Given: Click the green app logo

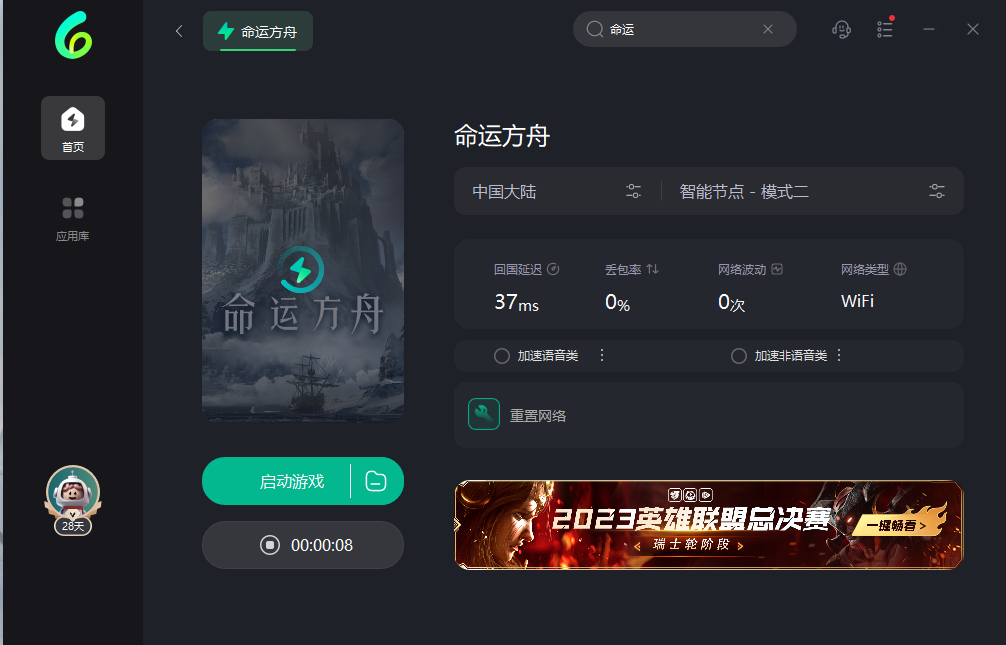Looking at the screenshot, I should point(73,38).
